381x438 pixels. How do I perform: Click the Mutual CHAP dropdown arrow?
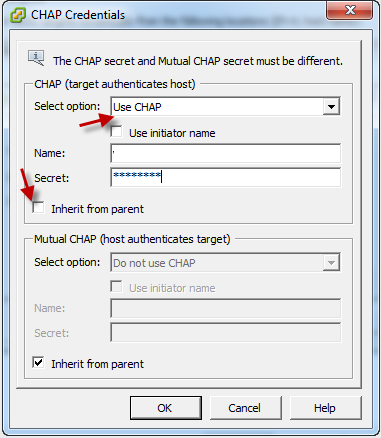tap(331, 263)
